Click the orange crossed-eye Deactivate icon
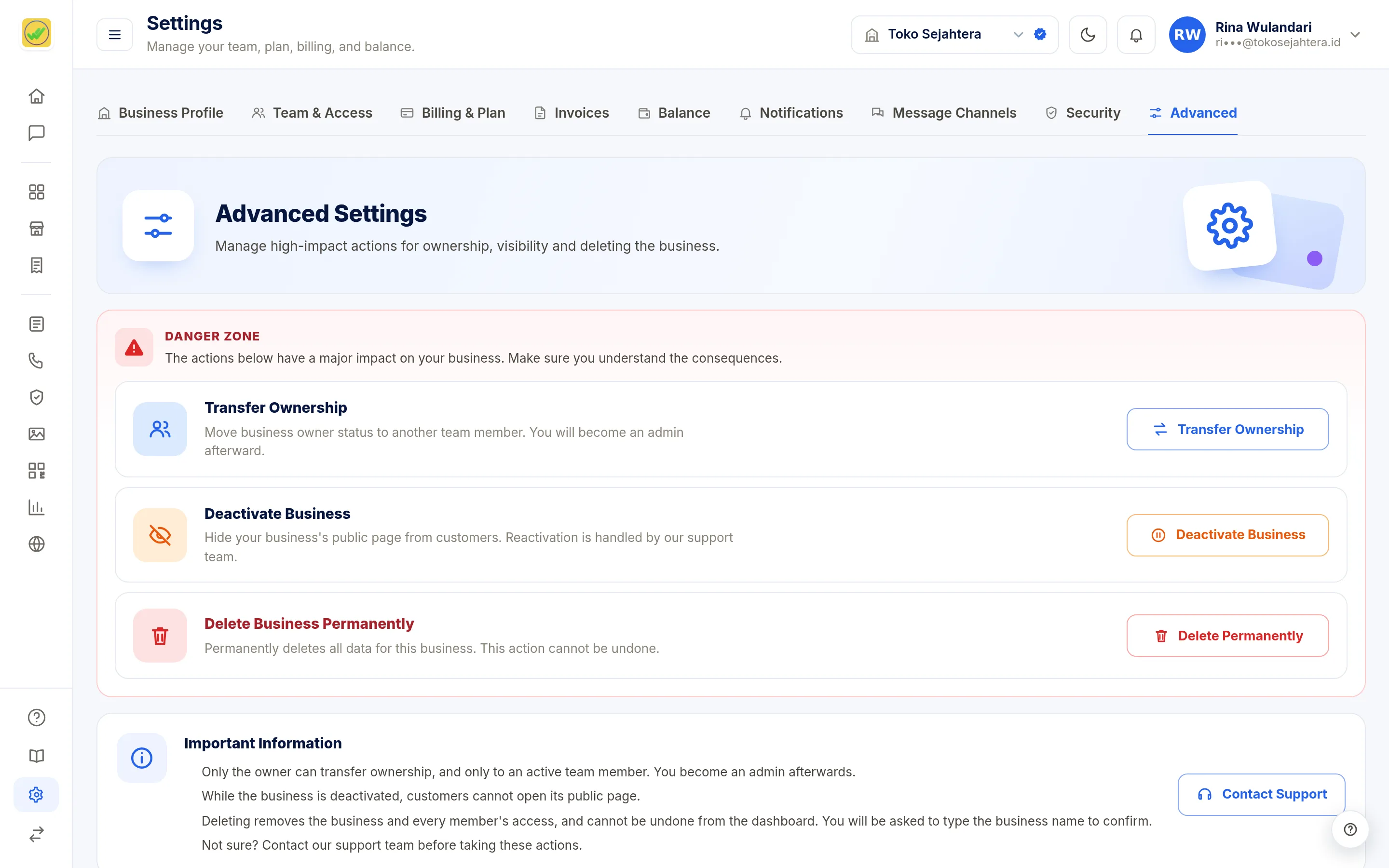The image size is (1389, 868). [x=160, y=535]
